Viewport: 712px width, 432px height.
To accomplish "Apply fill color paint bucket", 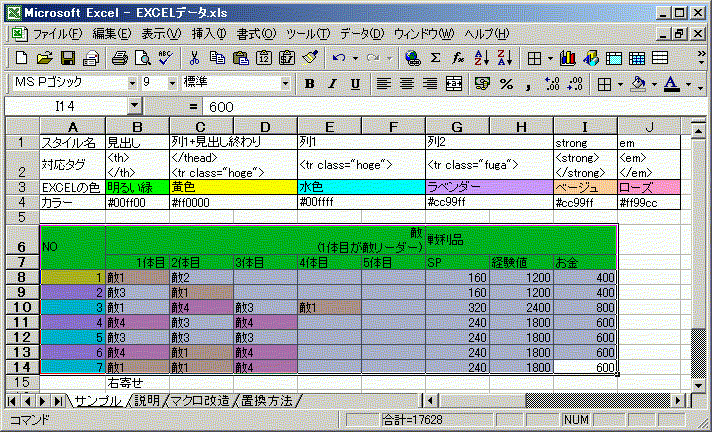I will (x=639, y=84).
